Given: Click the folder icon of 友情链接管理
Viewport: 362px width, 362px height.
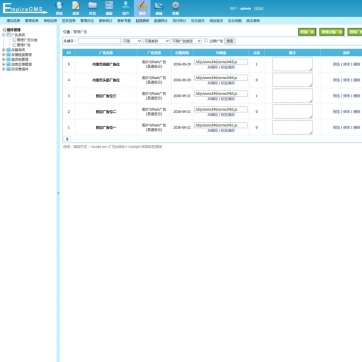Looking at the screenshot, I should coord(9,54).
